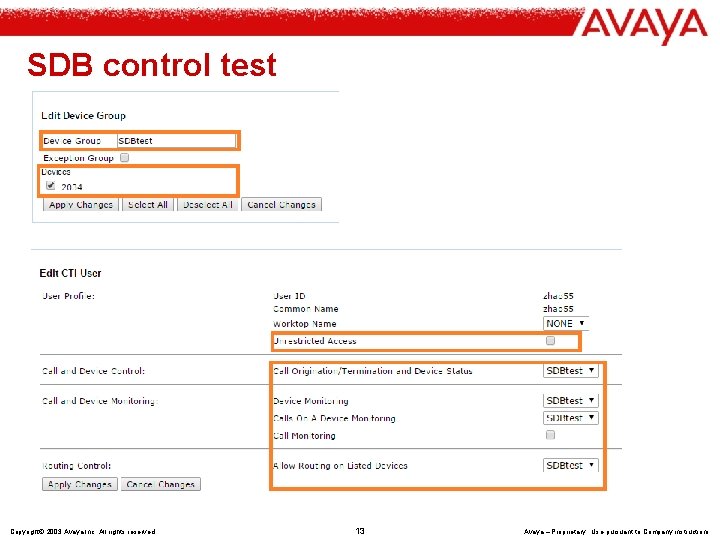Open the Device Monitoring dropdown
This screenshot has width=720, height=540.
(x=571, y=400)
